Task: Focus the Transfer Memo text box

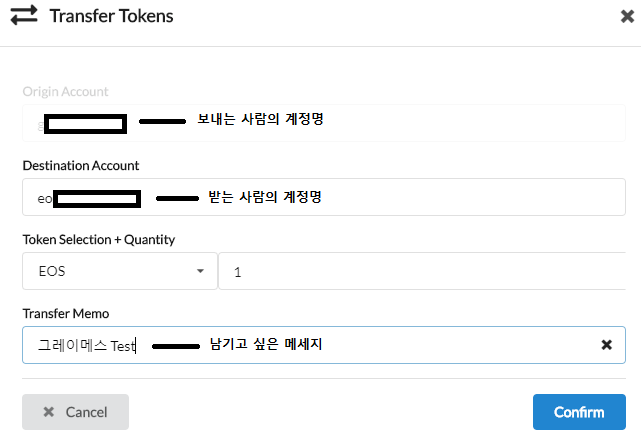Action: [x=324, y=345]
